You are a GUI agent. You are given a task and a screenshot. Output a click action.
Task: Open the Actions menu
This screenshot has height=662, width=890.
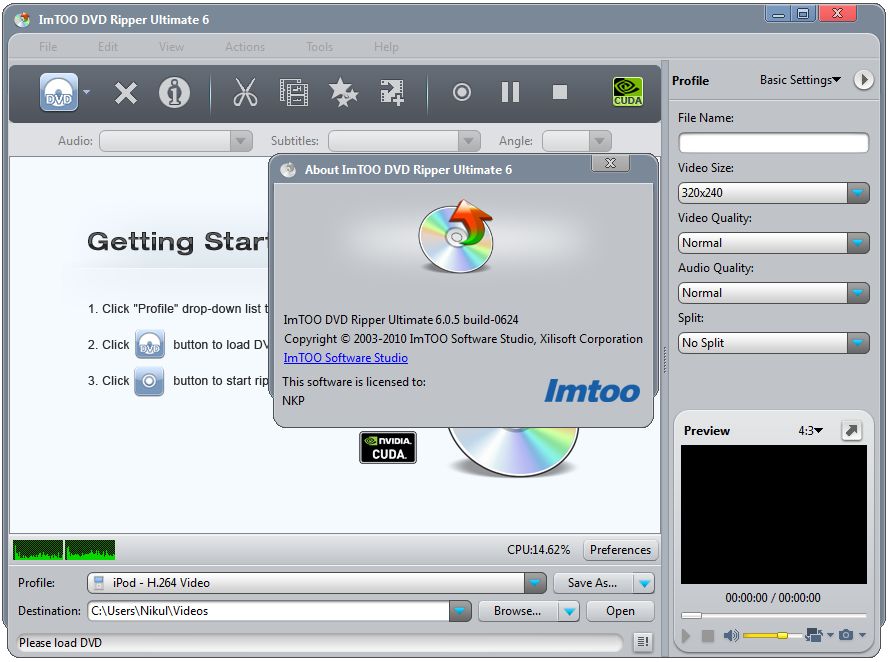245,47
